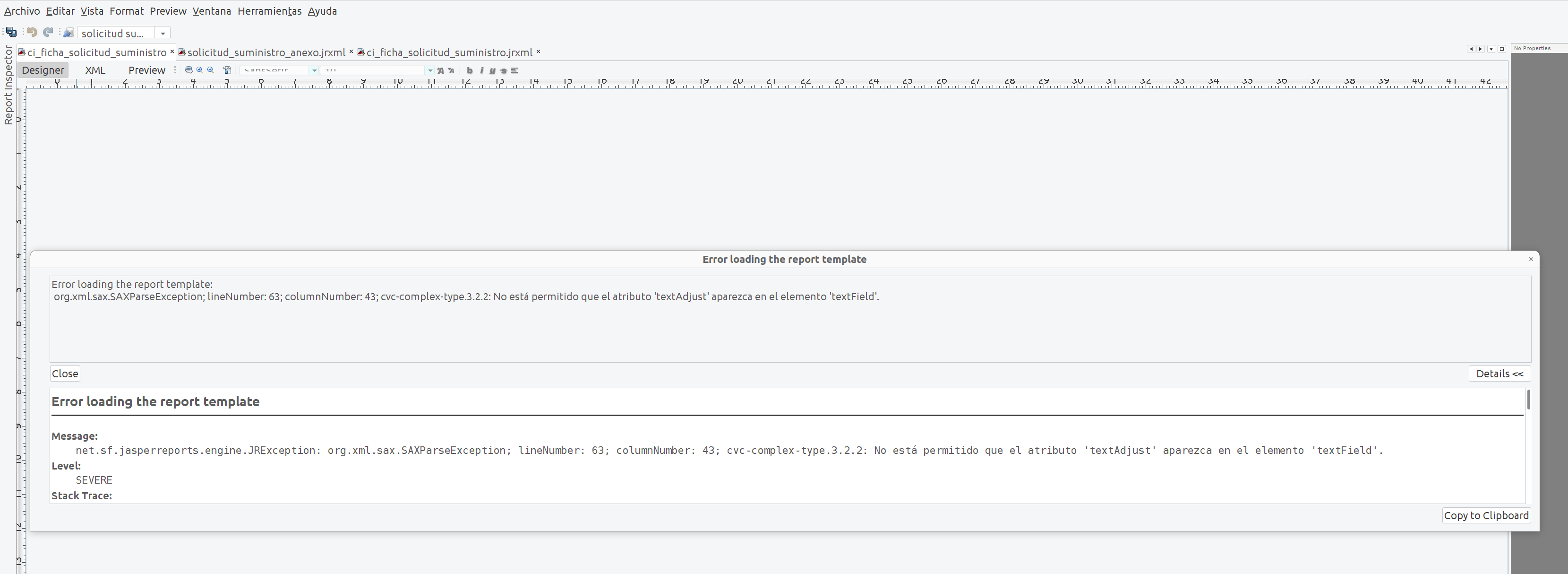Open the Ventana menu
The image size is (1568, 574).
tap(212, 11)
